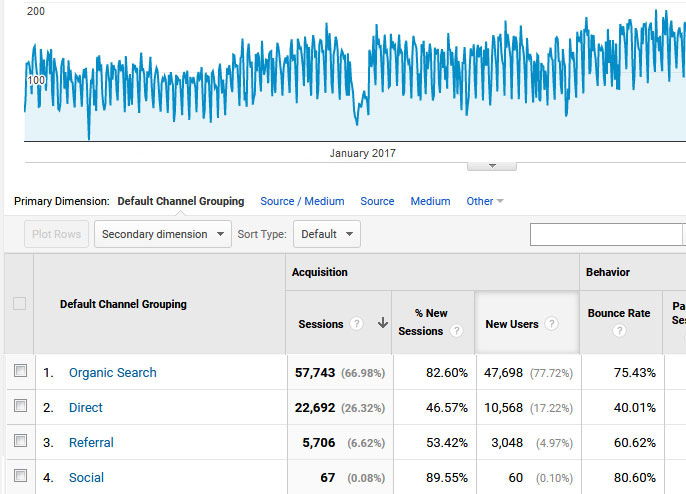Click the 75.43% bounce rate cell

(635, 373)
